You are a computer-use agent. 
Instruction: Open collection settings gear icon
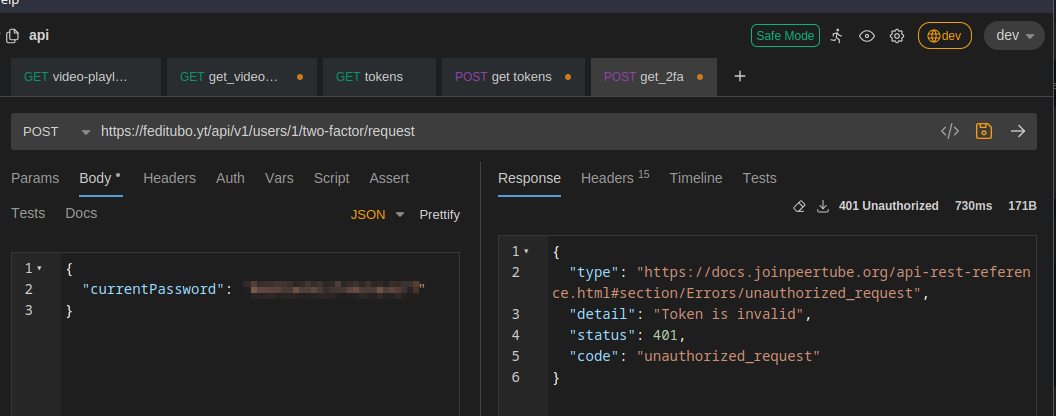click(896, 36)
